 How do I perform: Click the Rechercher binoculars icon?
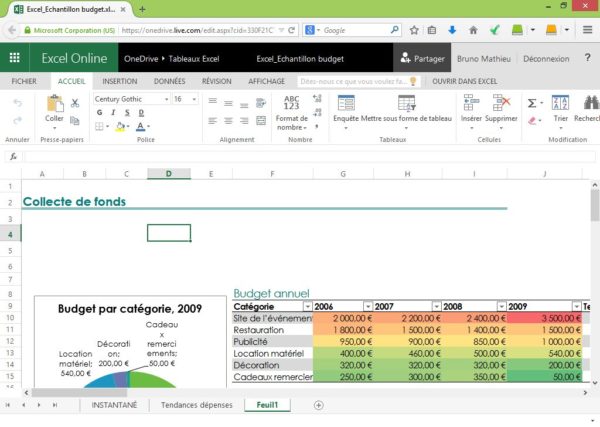pyautogui.click(x=591, y=103)
